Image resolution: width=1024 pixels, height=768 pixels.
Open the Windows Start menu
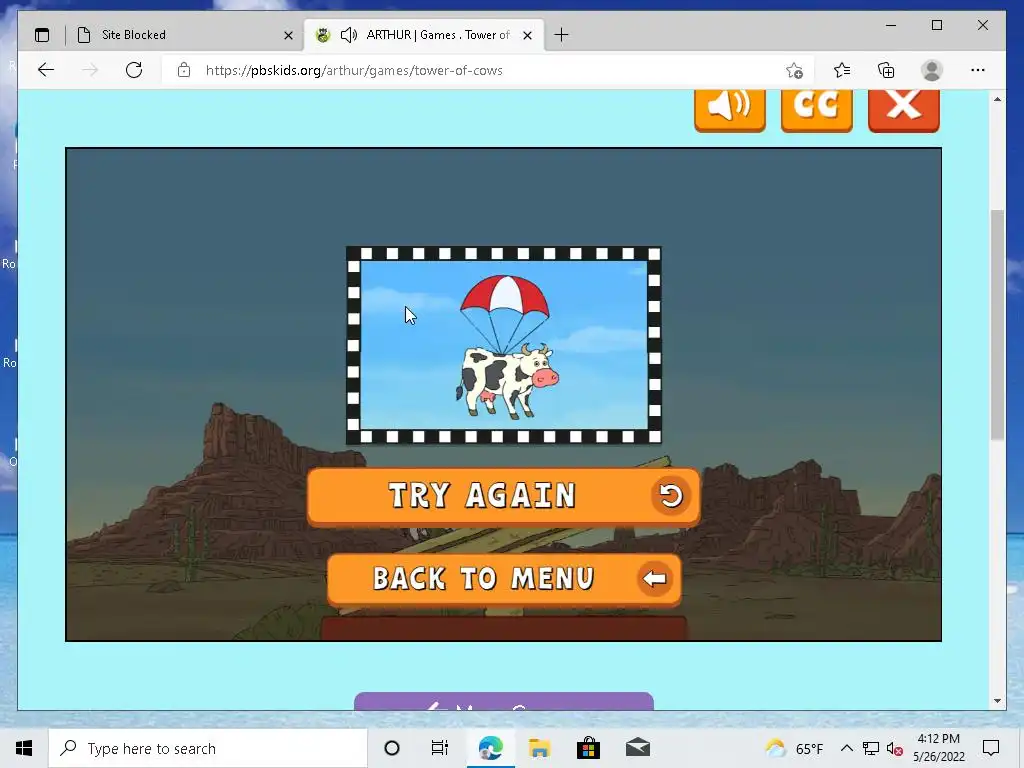24,748
